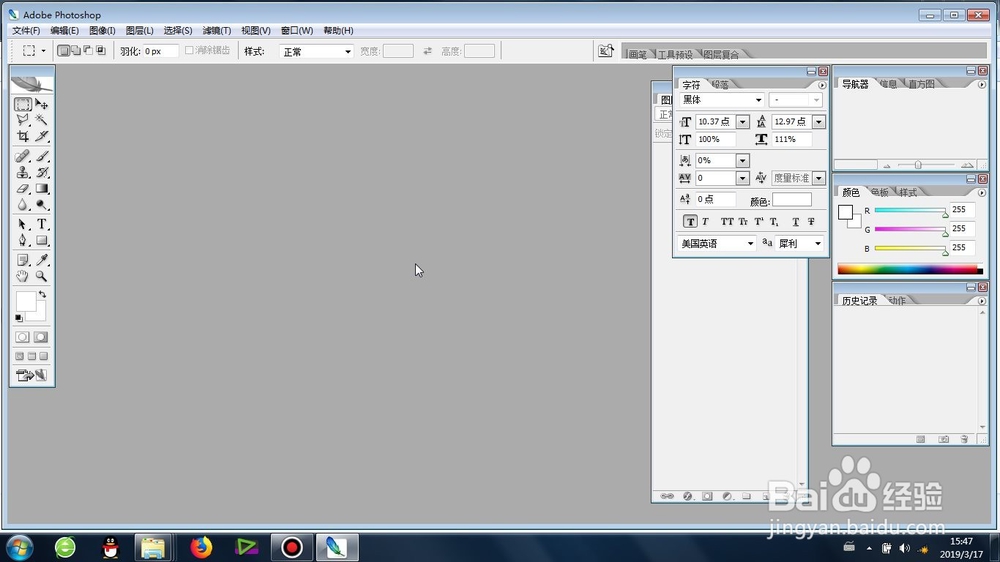The image size is (1000, 562).
Task: Open the font family dropdown showing 黑体
Action: point(758,100)
